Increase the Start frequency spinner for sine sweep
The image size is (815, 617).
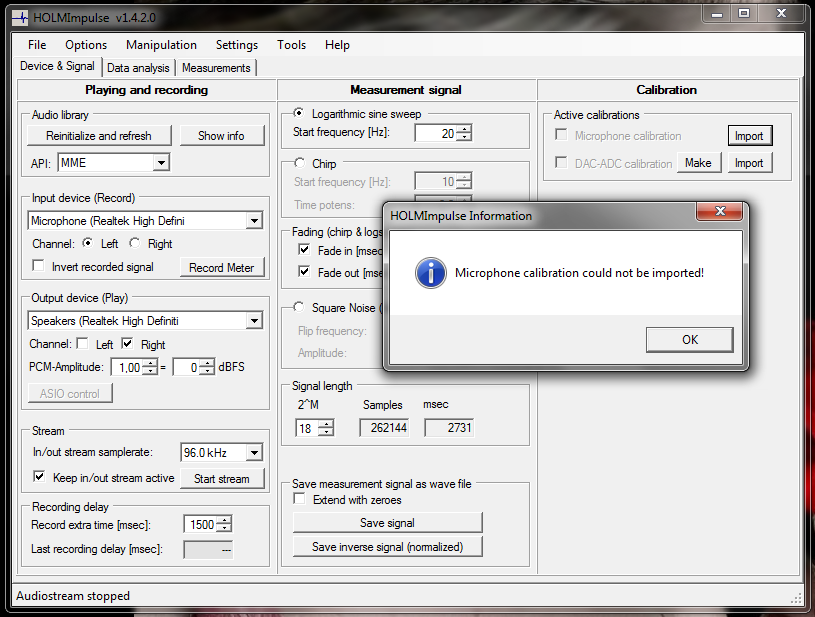466,129
